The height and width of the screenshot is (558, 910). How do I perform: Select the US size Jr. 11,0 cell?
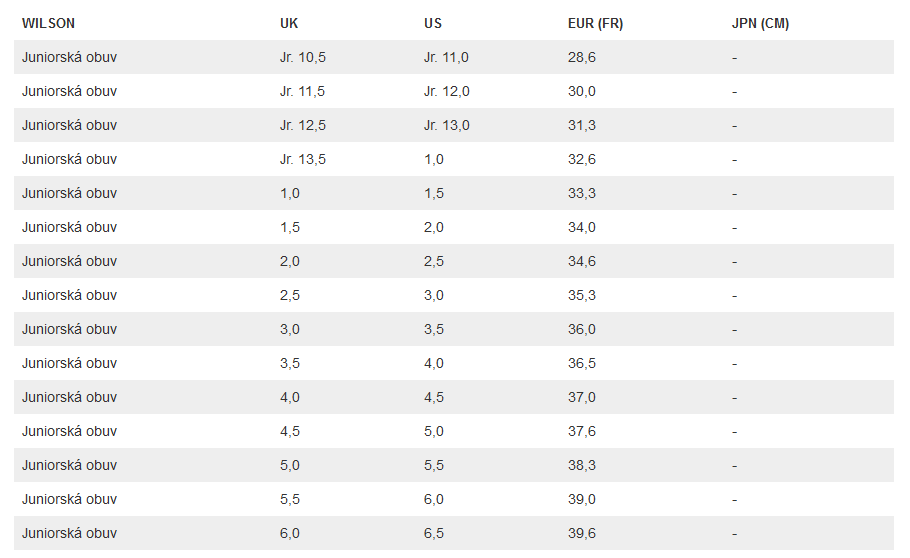tap(446, 58)
